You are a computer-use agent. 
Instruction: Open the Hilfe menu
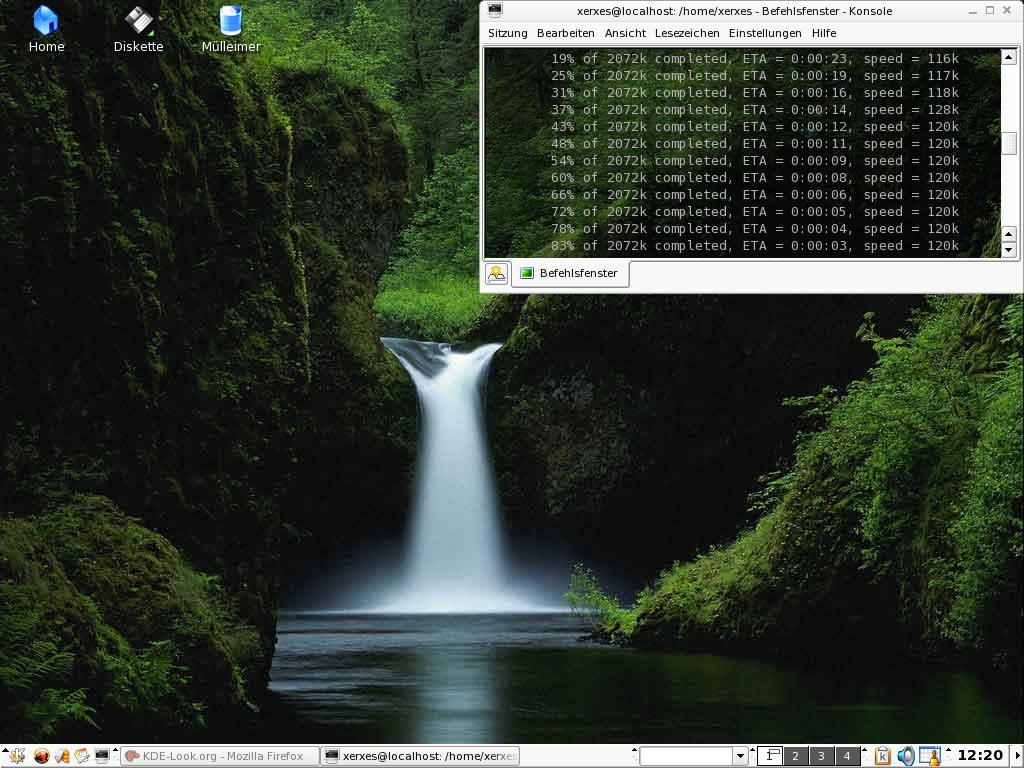(824, 33)
